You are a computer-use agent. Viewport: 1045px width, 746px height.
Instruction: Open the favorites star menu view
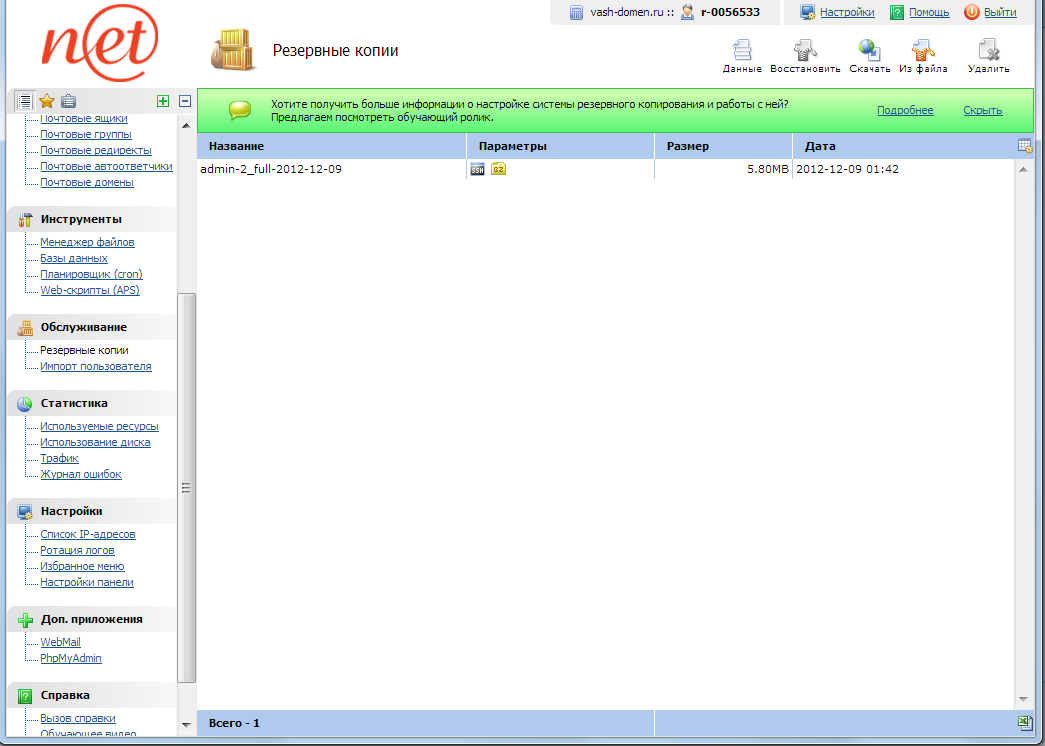[x=46, y=101]
